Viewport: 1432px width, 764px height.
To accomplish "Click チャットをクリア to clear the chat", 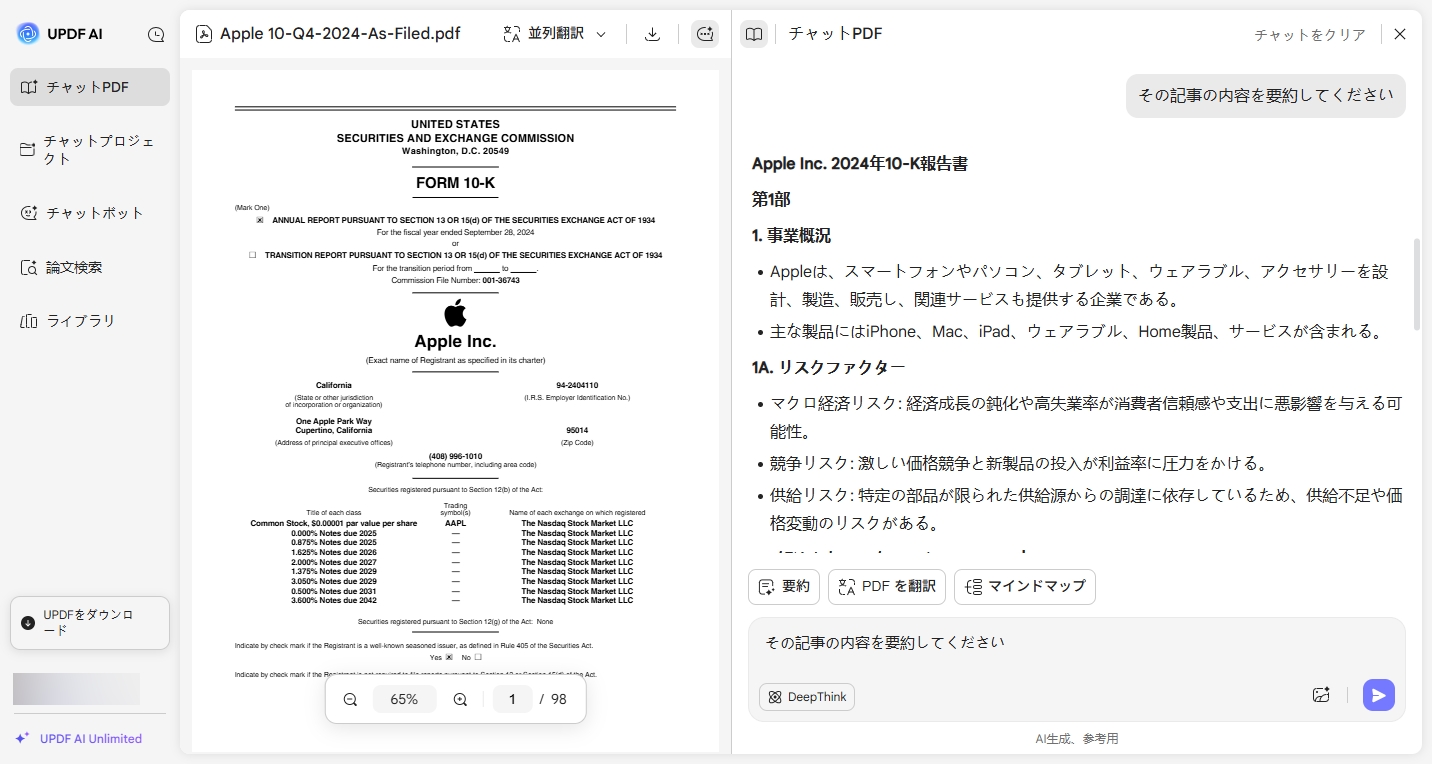I will click(1310, 35).
